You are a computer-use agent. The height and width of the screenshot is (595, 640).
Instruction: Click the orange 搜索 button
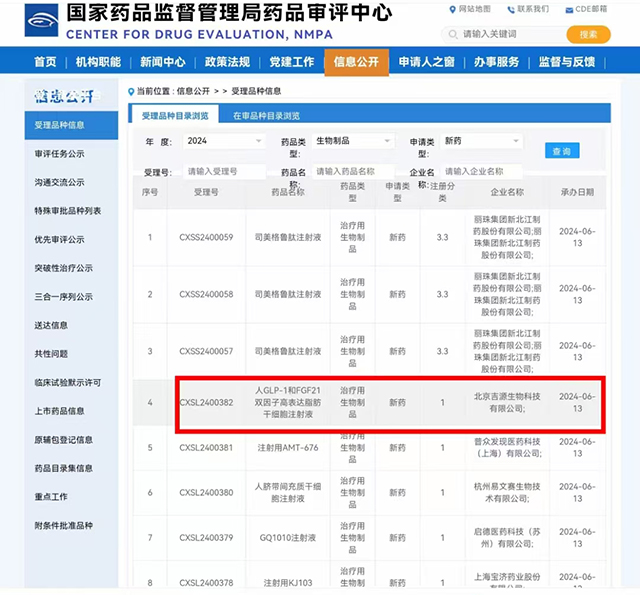point(588,34)
